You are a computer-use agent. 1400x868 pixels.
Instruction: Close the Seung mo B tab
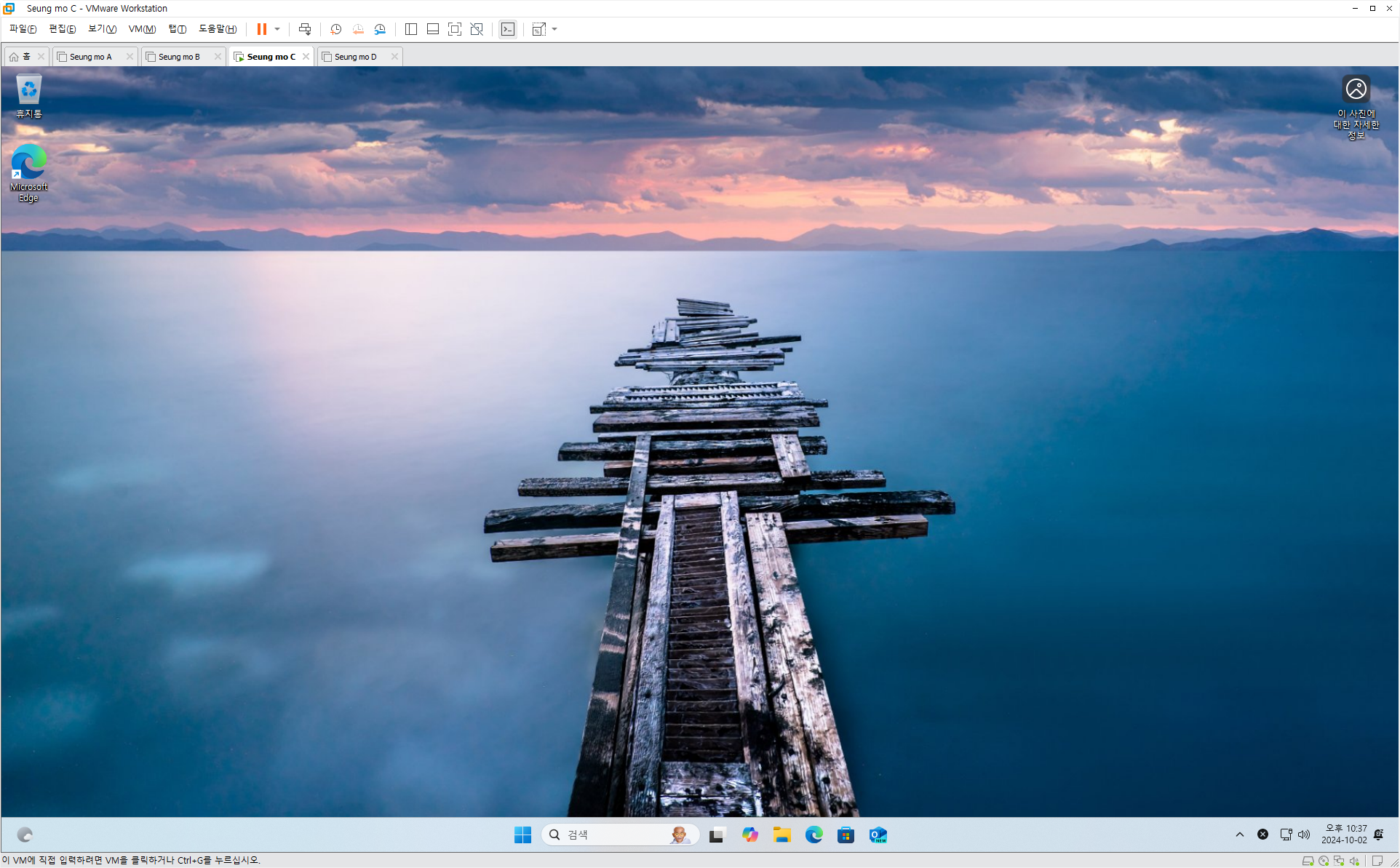[x=218, y=57]
